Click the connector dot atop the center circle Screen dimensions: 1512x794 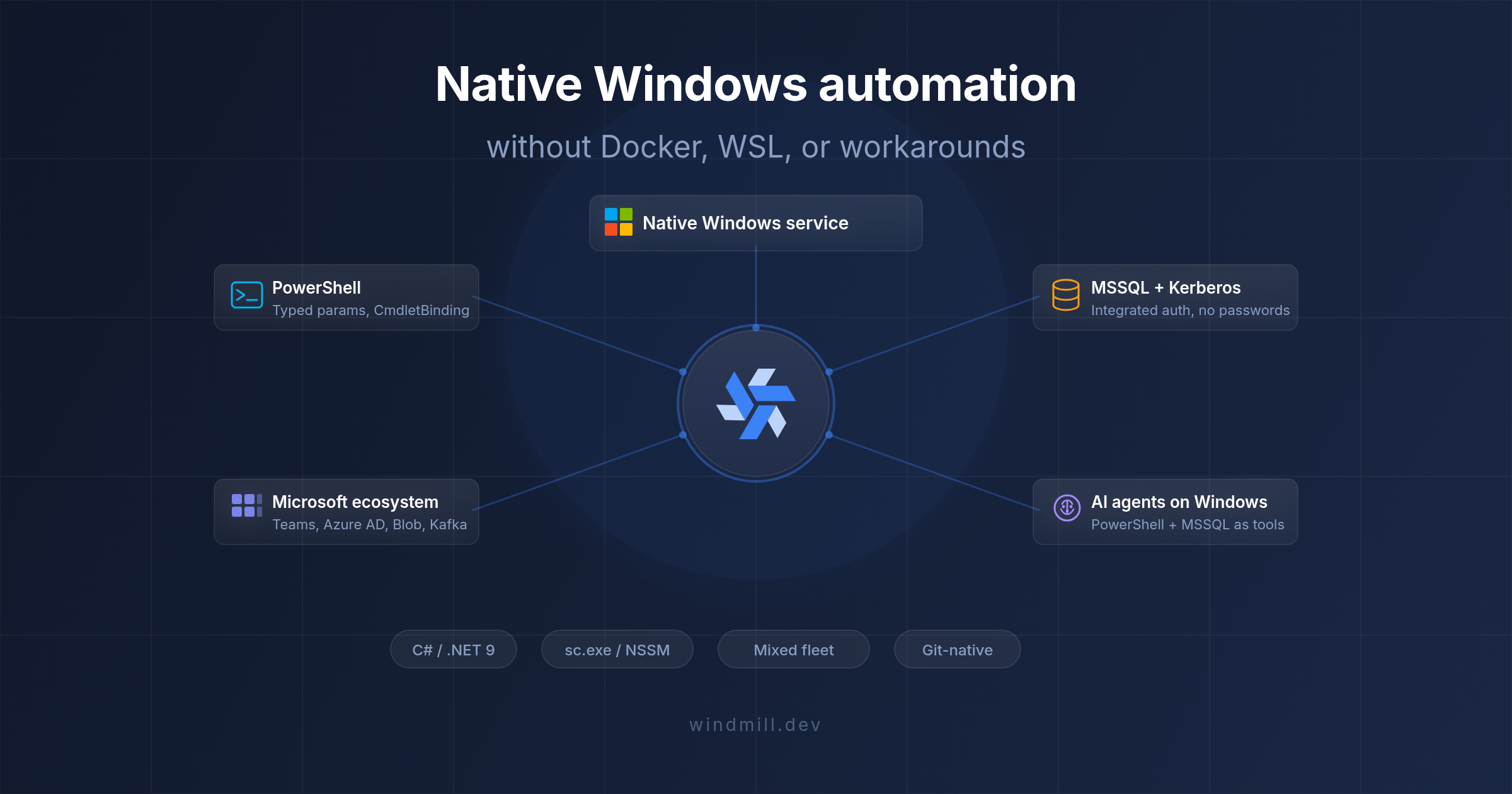755,328
